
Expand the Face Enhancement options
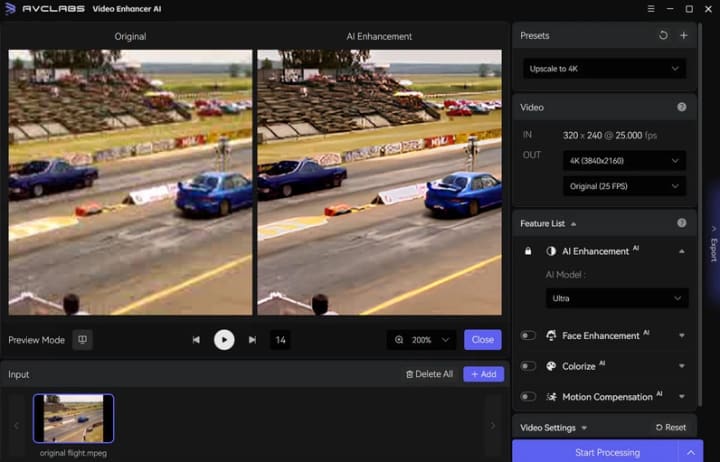tap(682, 336)
